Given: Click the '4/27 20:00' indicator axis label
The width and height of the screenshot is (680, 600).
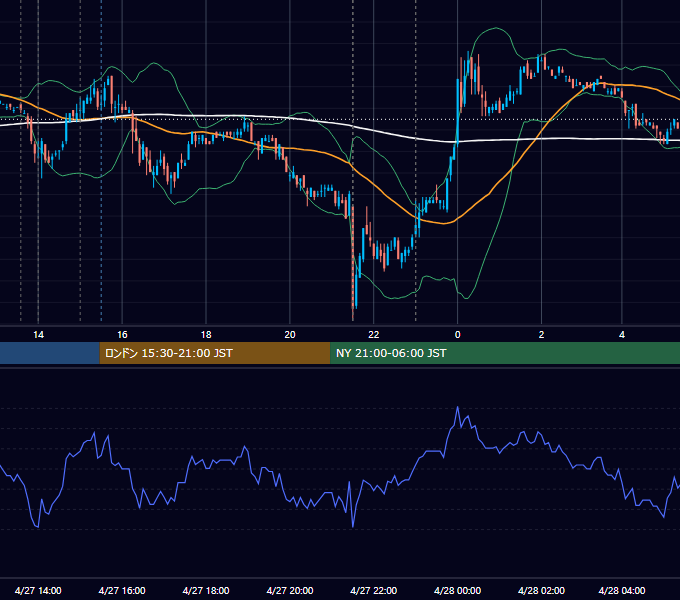Looking at the screenshot, I should (290, 590).
